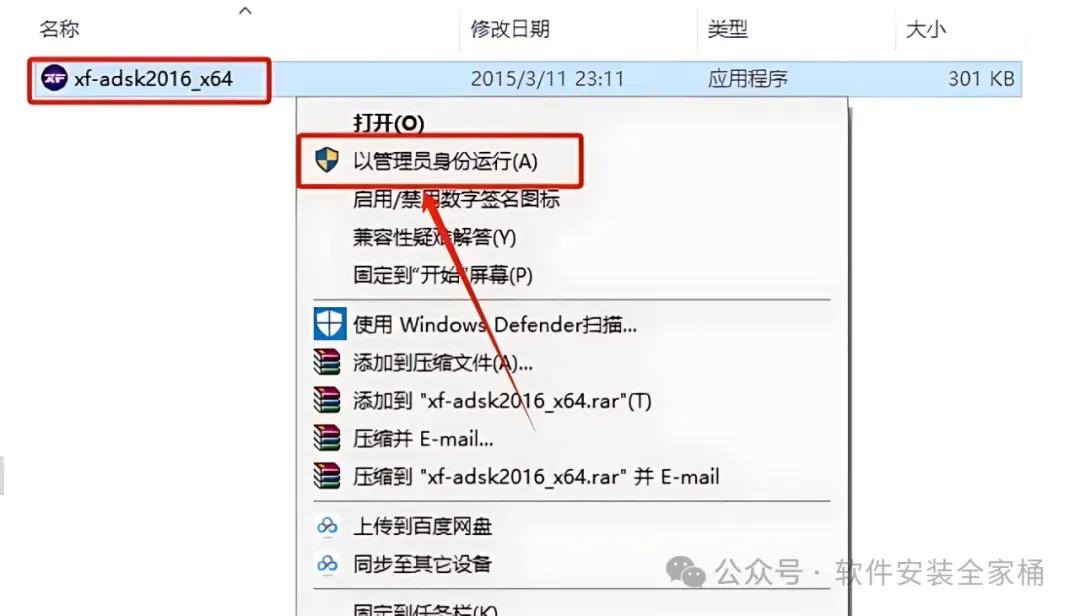Open 兼容性疑难解答(Y)

point(434,237)
